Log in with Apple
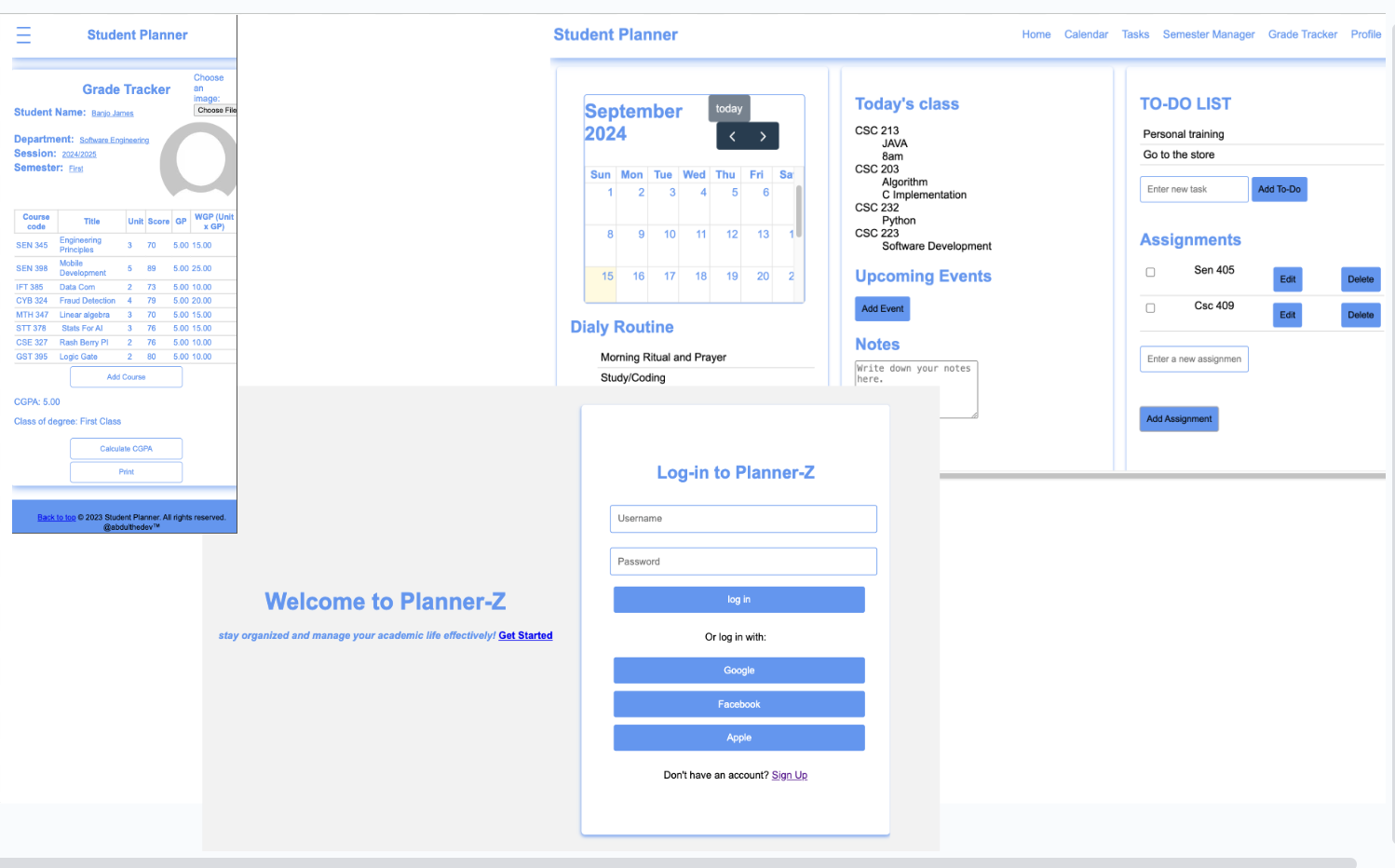The image size is (1395, 868). click(x=739, y=738)
